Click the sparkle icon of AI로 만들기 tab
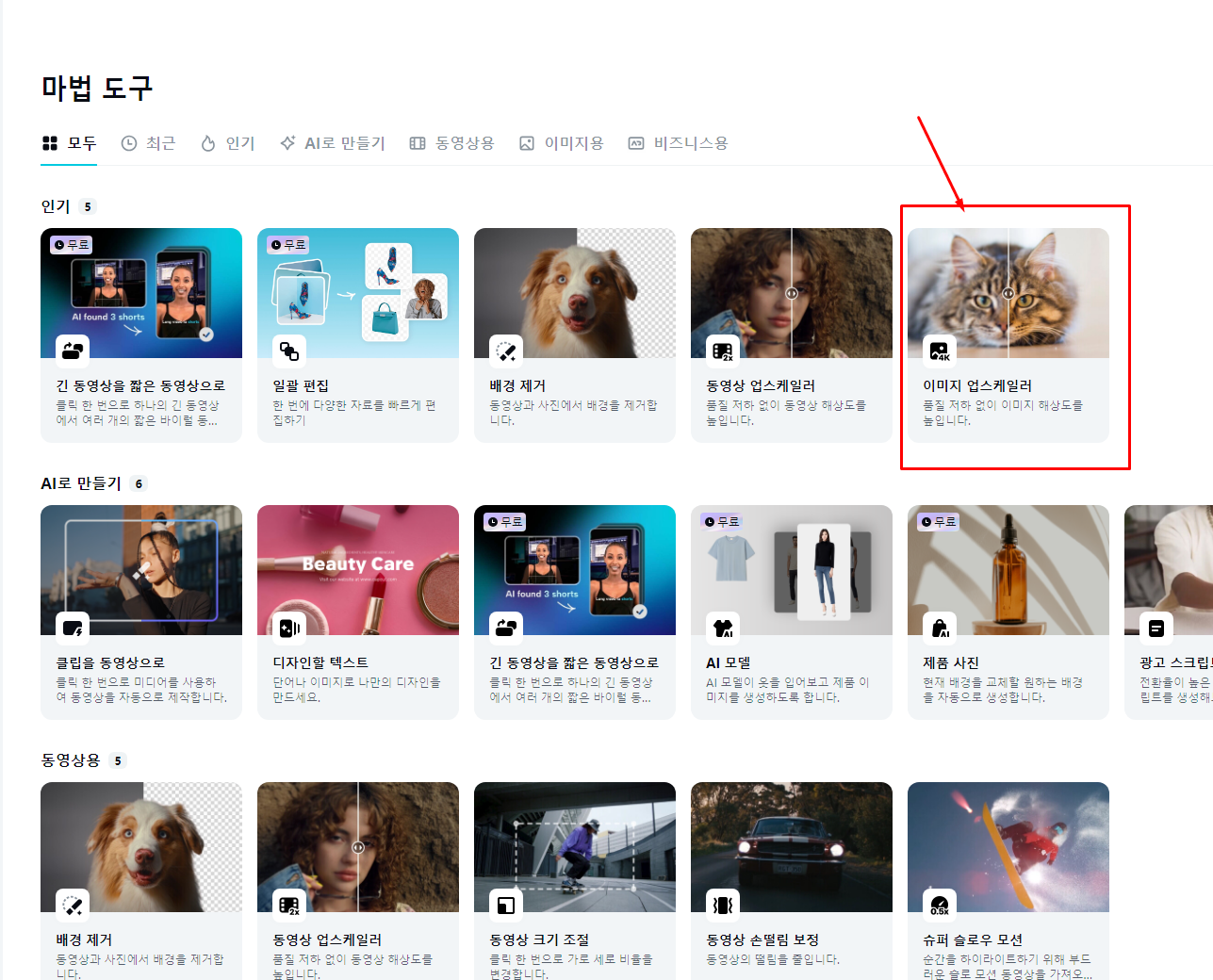This screenshot has height=980, width=1213. [x=288, y=143]
